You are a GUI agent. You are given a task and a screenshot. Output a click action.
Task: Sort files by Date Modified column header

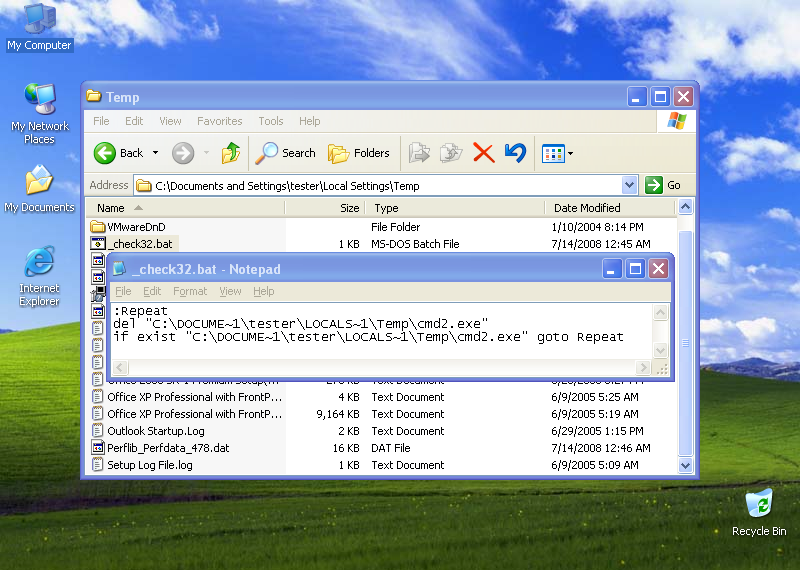pos(610,208)
